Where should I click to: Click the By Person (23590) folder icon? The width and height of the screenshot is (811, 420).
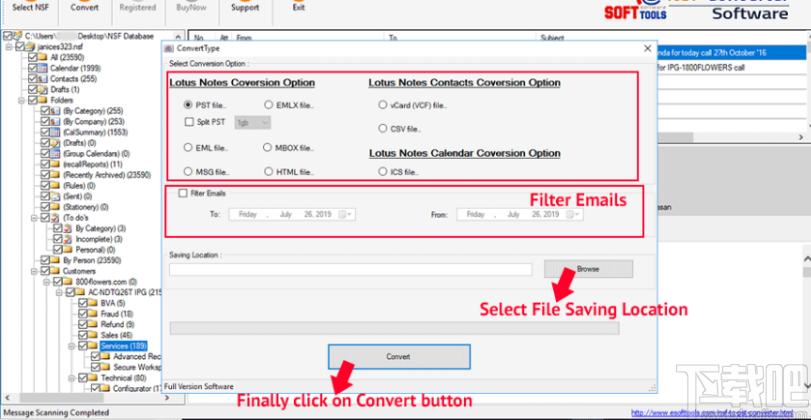pos(56,260)
